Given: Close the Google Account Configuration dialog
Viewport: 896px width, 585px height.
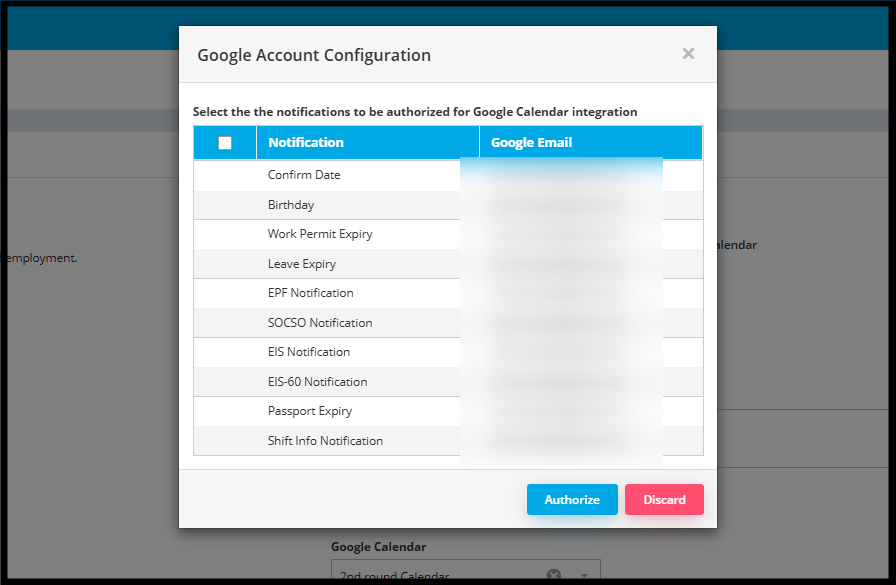Looking at the screenshot, I should pyautogui.click(x=688, y=54).
